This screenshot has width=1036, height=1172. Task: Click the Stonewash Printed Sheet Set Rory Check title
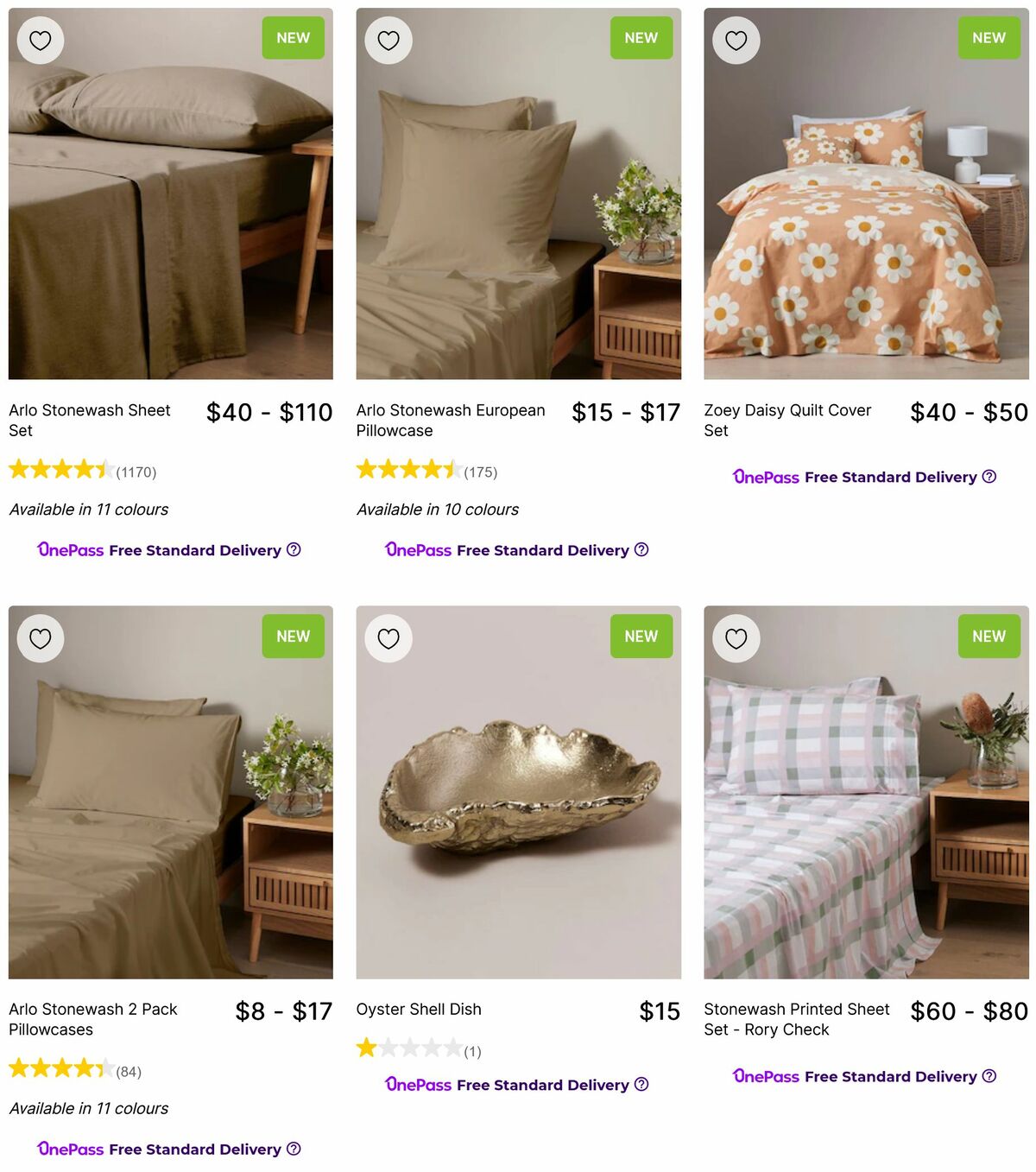[797, 1019]
